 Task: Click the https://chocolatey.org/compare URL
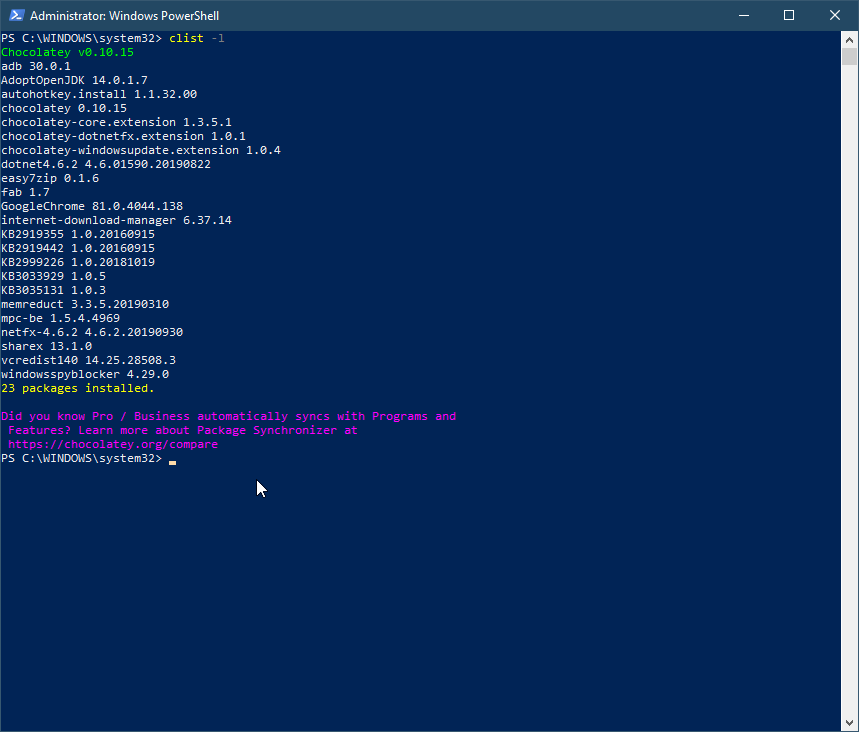(113, 444)
